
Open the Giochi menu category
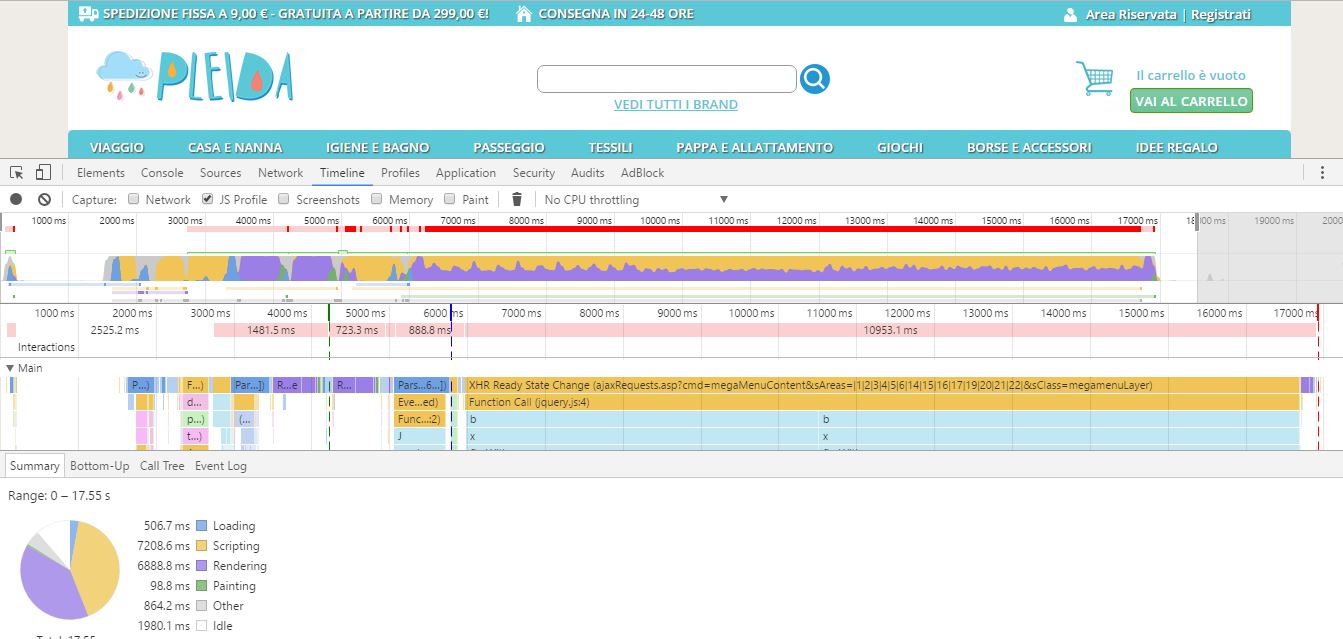900,147
